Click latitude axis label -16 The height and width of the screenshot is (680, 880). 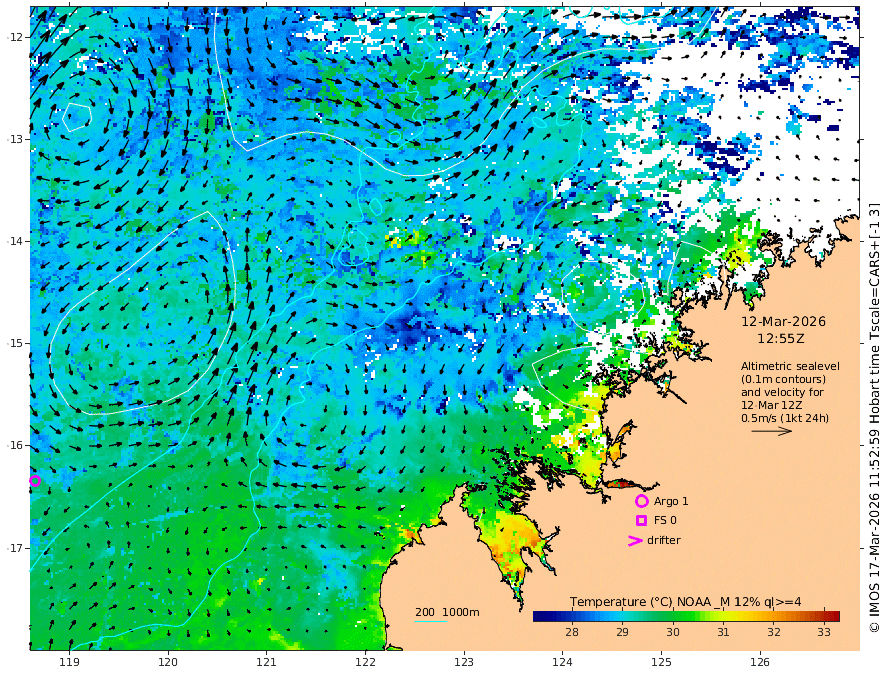click(15, 445)
